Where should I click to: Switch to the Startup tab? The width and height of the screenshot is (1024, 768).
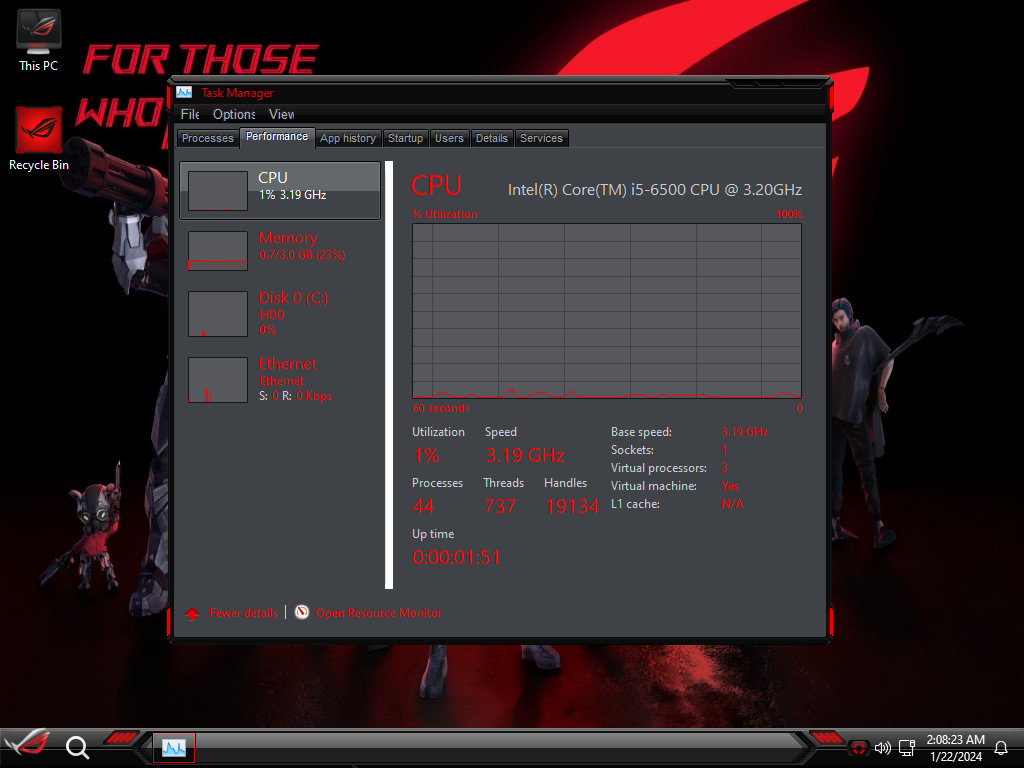click(x=405, y=138)
